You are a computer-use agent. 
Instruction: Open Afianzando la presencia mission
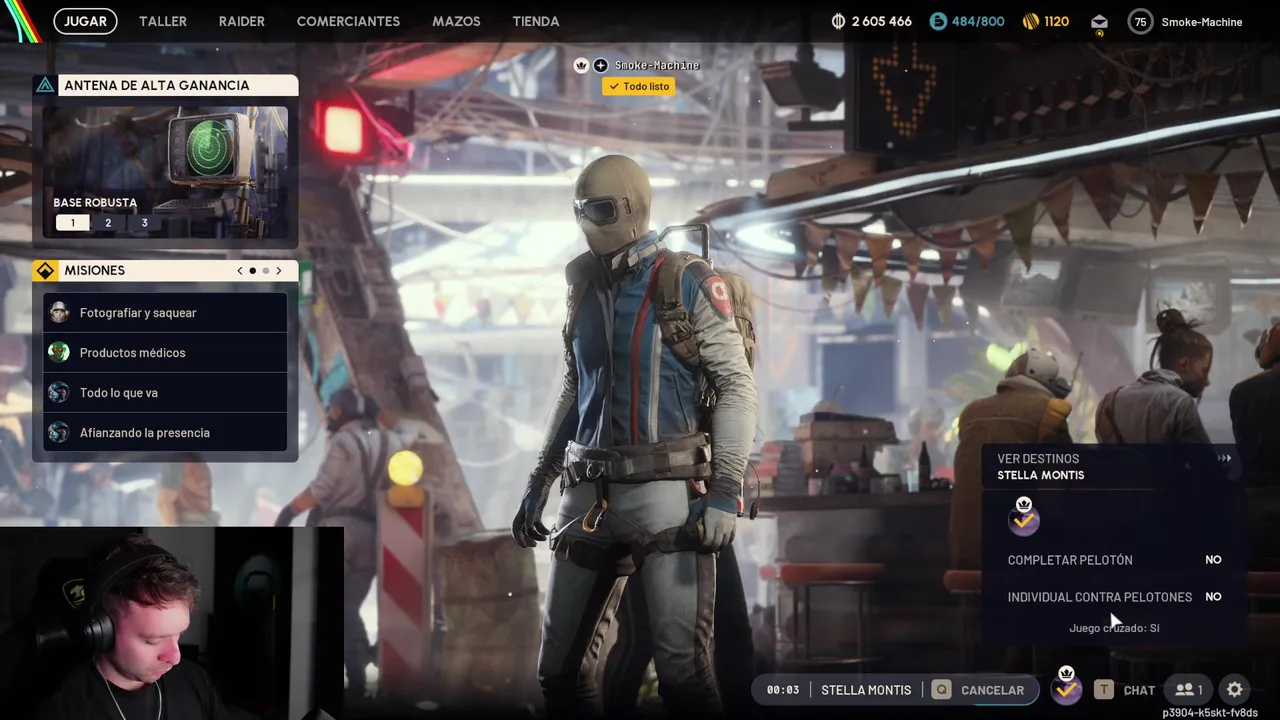pos(166,433)
